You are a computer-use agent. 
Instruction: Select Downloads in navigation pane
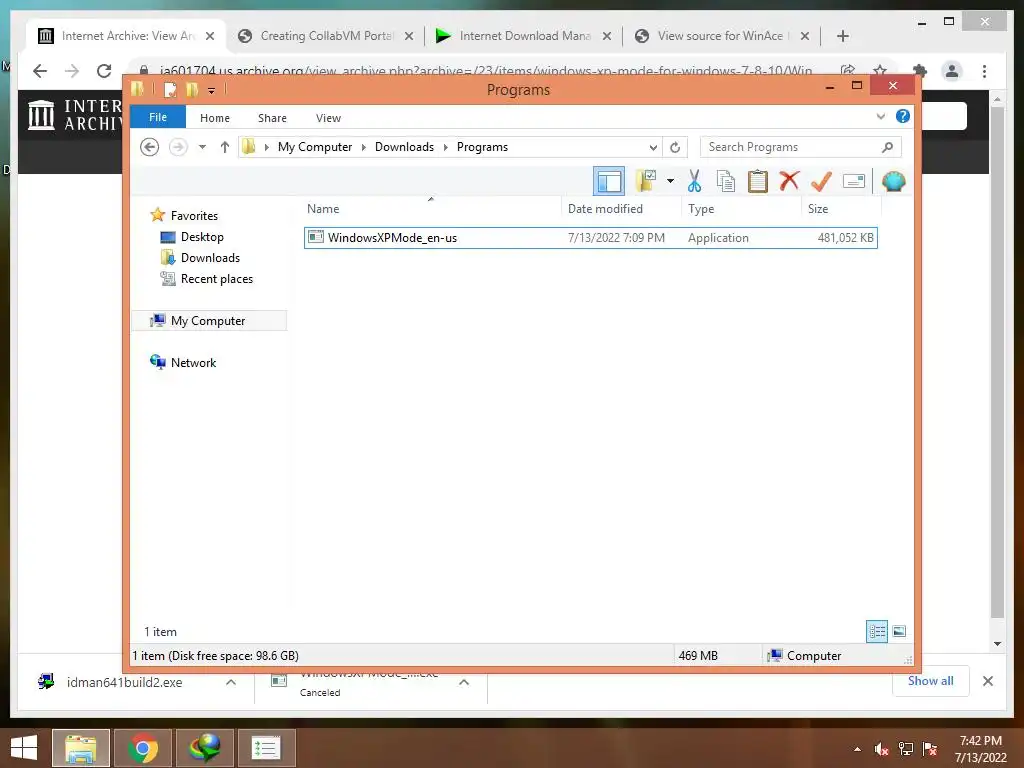pyautogui.click(x=210, y=257)
